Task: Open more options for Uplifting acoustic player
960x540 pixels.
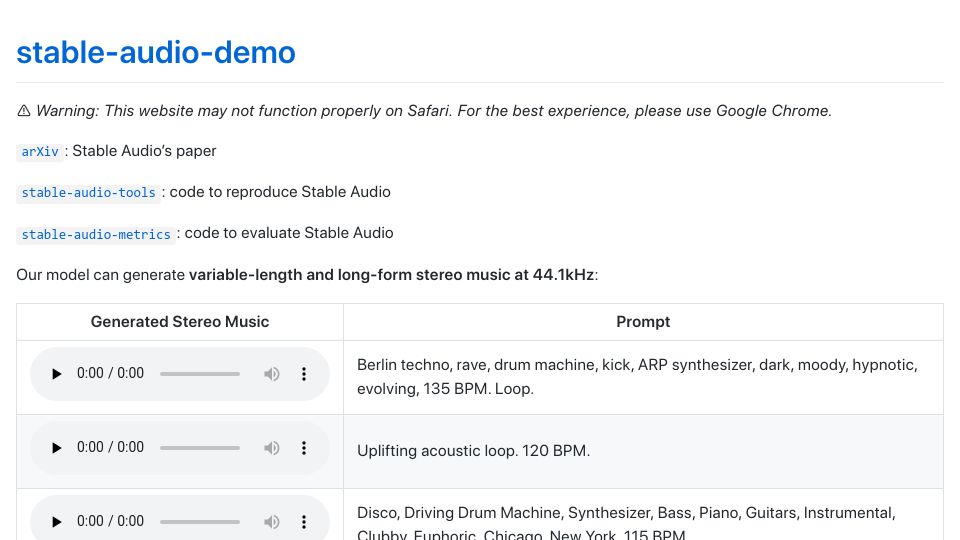Action: [304, 448]
